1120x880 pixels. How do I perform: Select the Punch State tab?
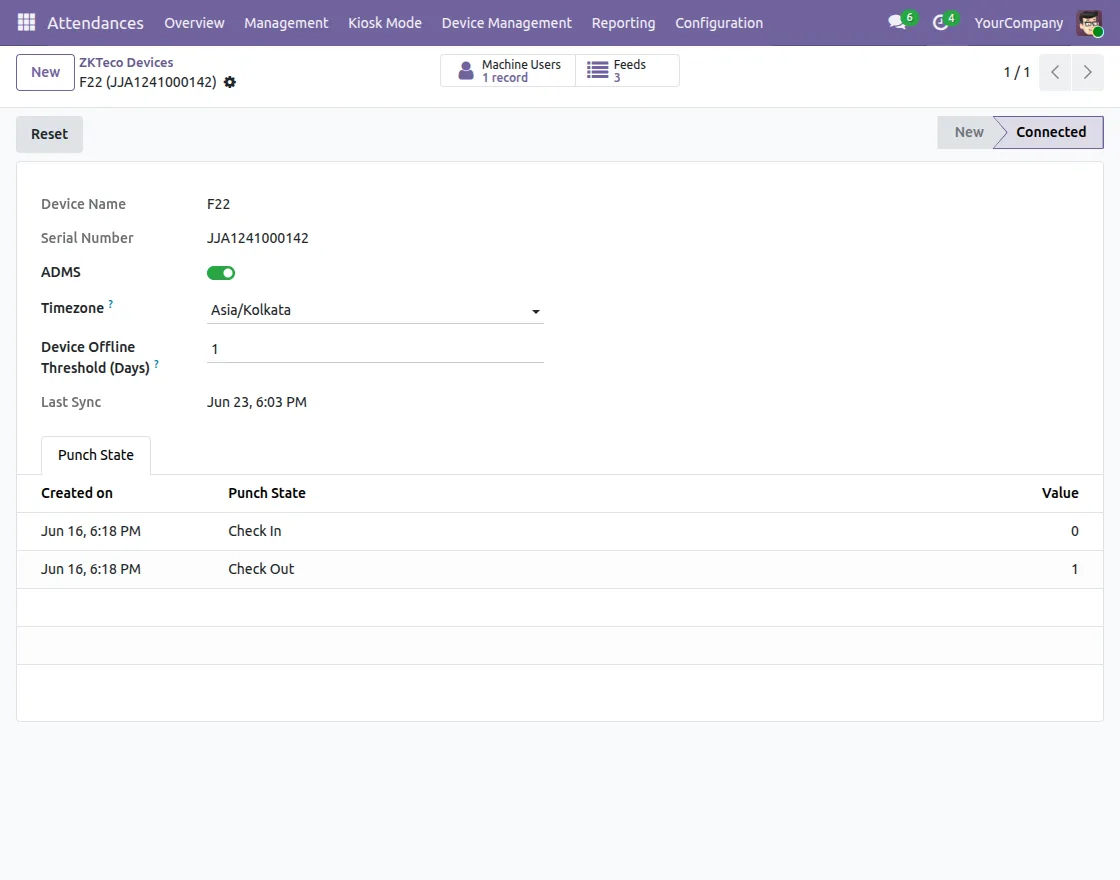(x=96, y=455)
